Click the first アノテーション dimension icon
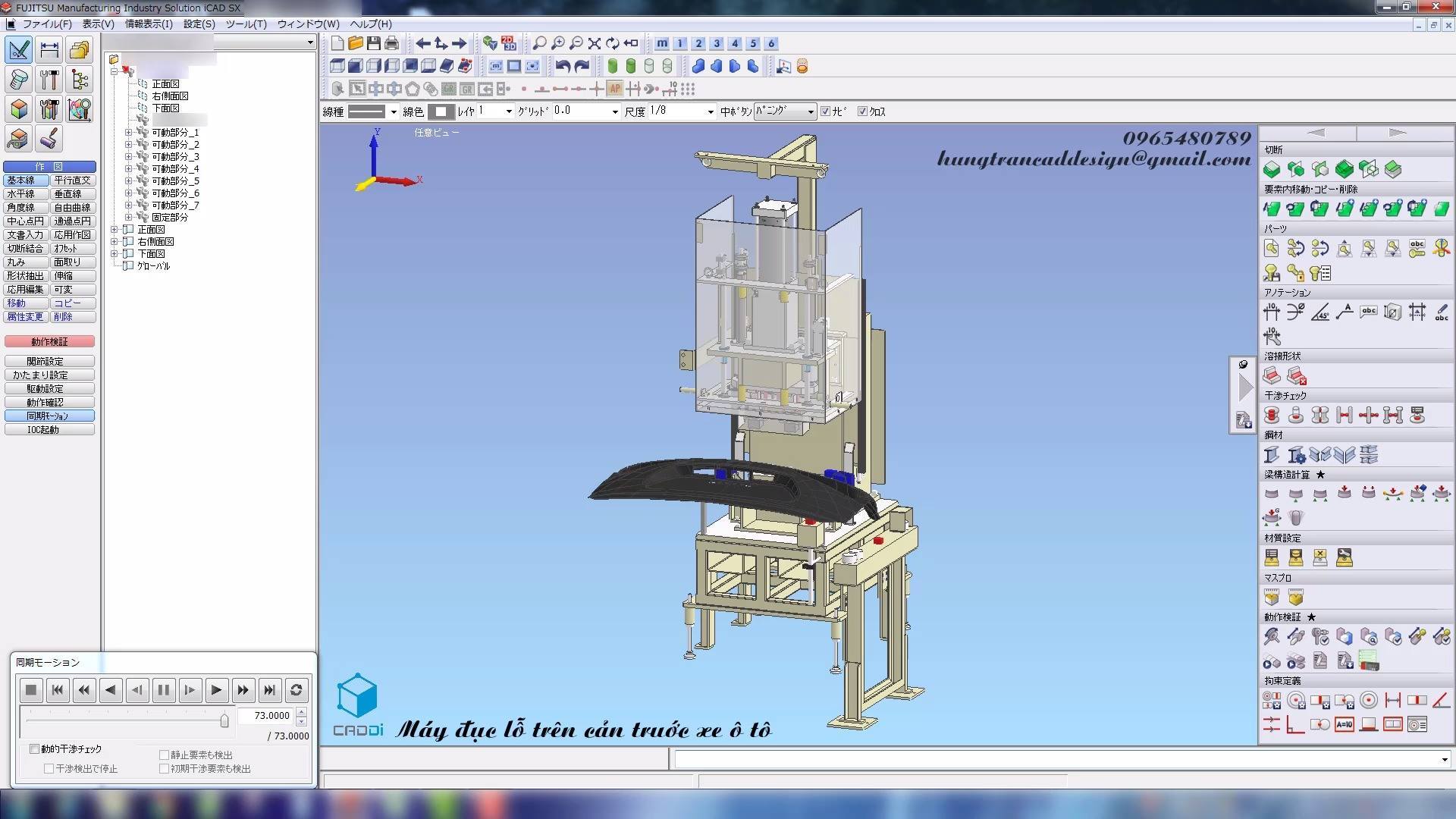 pos(1272,312)
